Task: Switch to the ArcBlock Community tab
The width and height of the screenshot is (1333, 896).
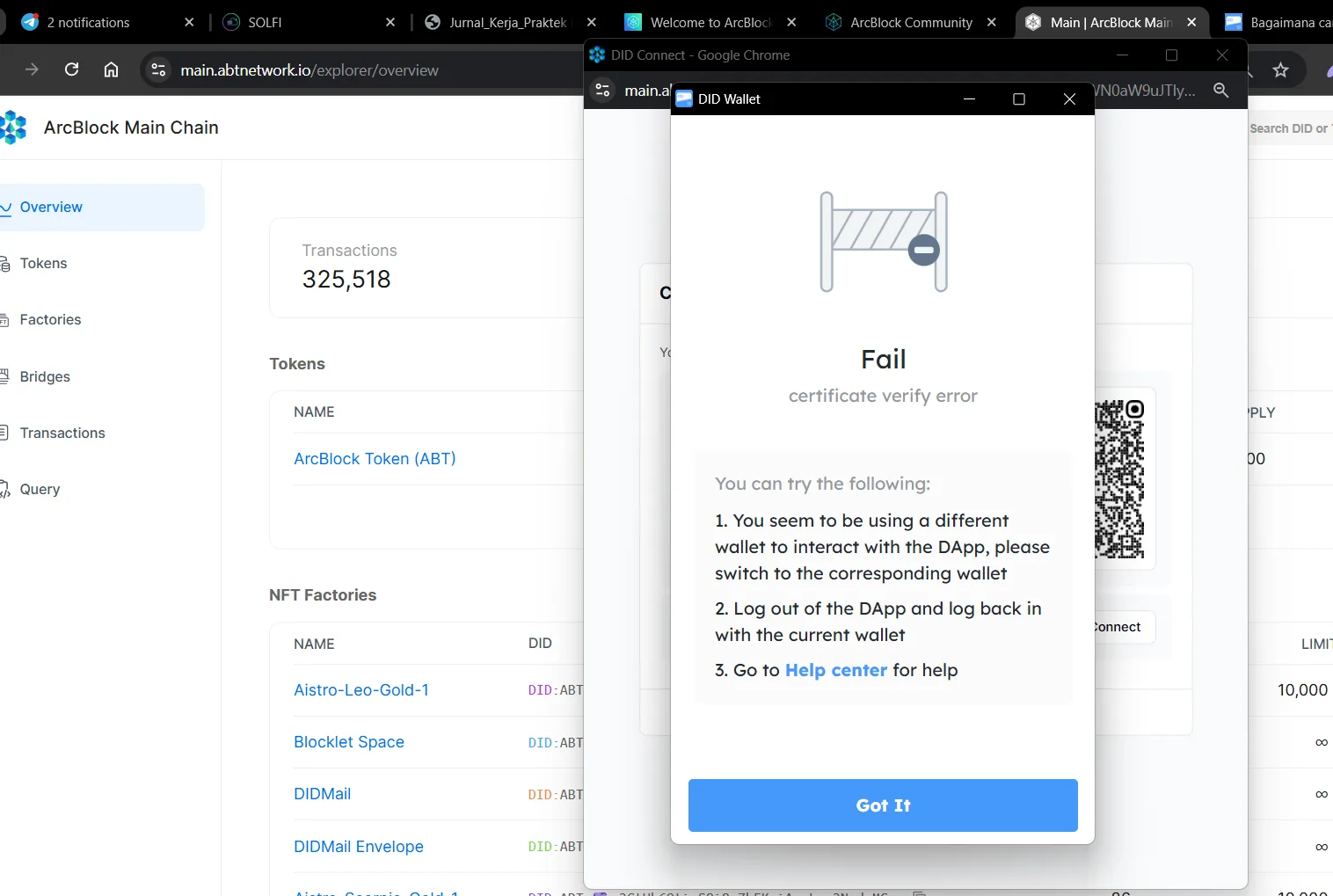Action: [911, 22]
